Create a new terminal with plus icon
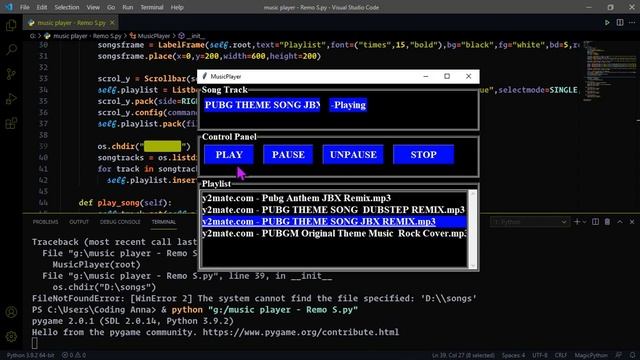The width and height of the screenshot is (640, 360). pyautogui.click(x=577, y=222)
